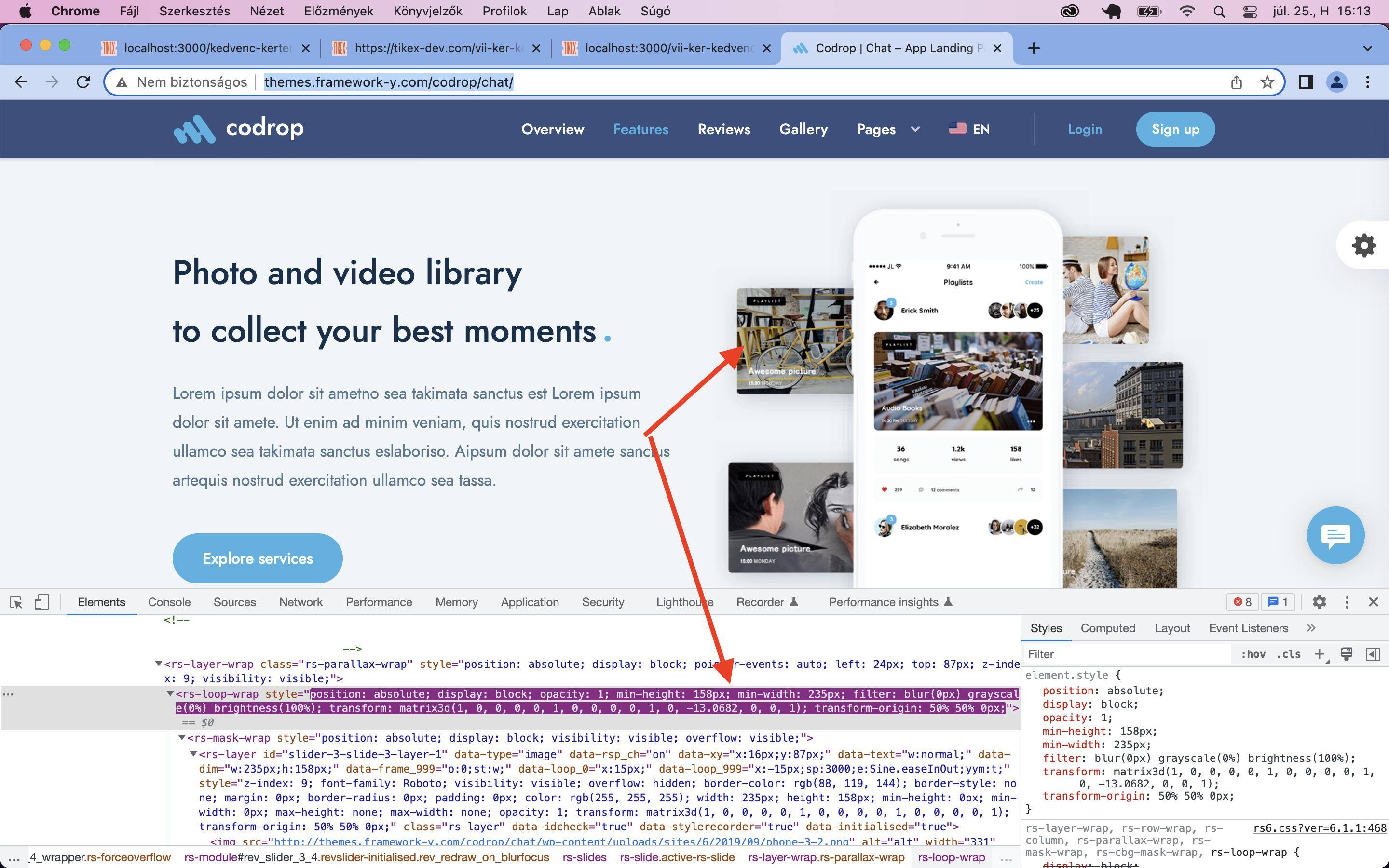This screenshot has width=1389, height=868.
Task: Open the EN language selector
Action: (969, 129)
